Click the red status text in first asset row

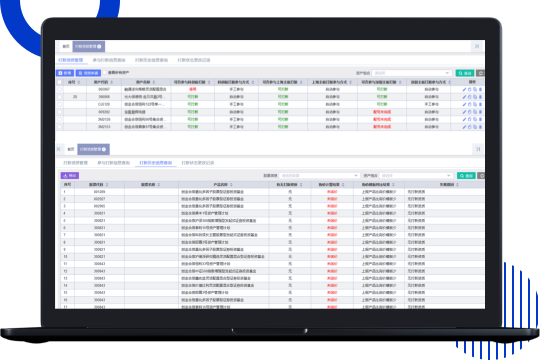(193, 89)
